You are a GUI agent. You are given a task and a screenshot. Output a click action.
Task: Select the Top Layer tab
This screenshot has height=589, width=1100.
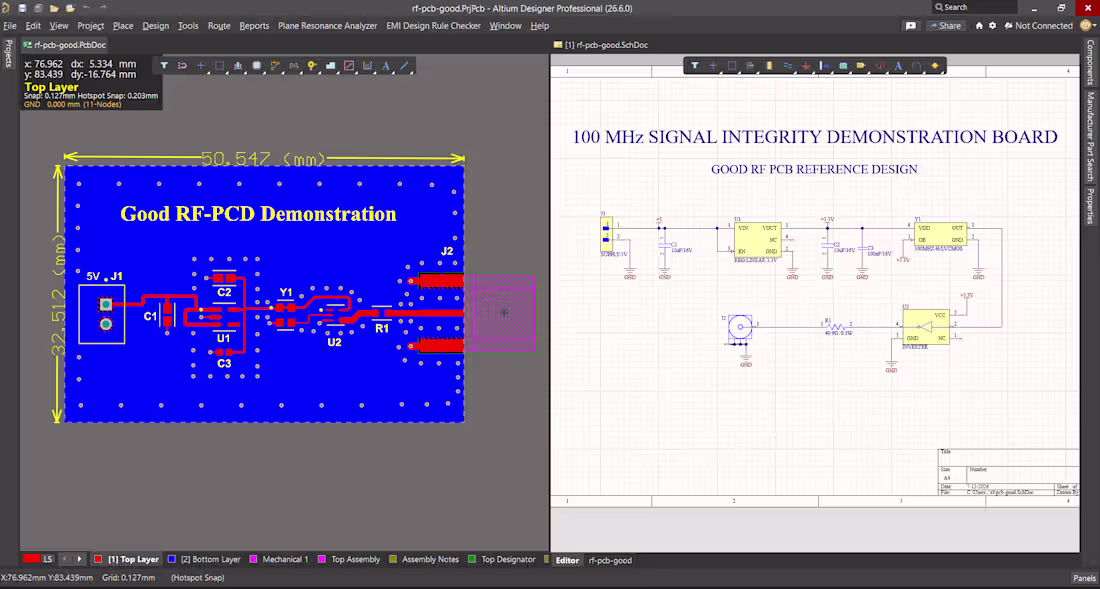[x=127, y=560]
